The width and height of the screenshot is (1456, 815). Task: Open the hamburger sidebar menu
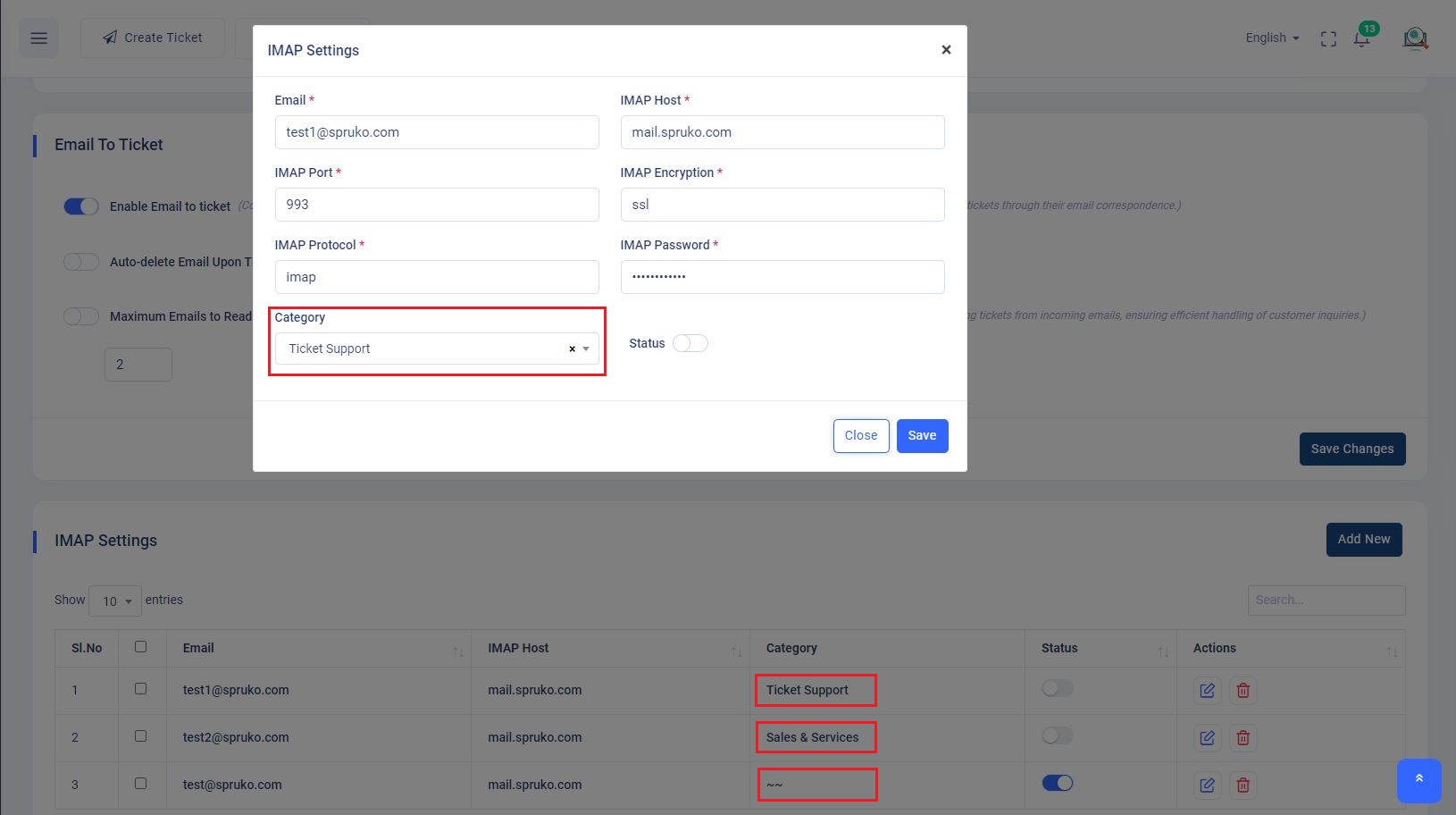(x=38, y=38)
